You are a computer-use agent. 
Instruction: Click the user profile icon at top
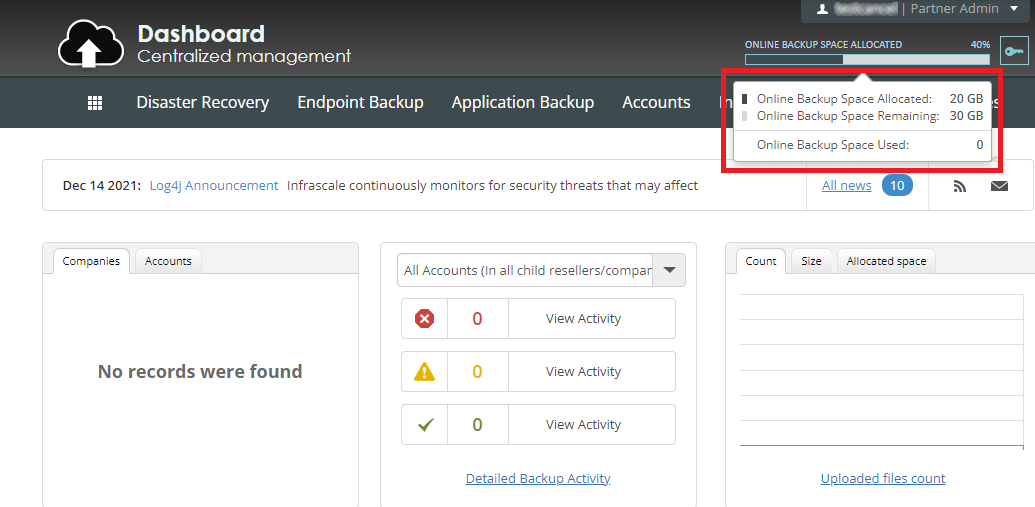pyautogui.click(x=822, y=9)
